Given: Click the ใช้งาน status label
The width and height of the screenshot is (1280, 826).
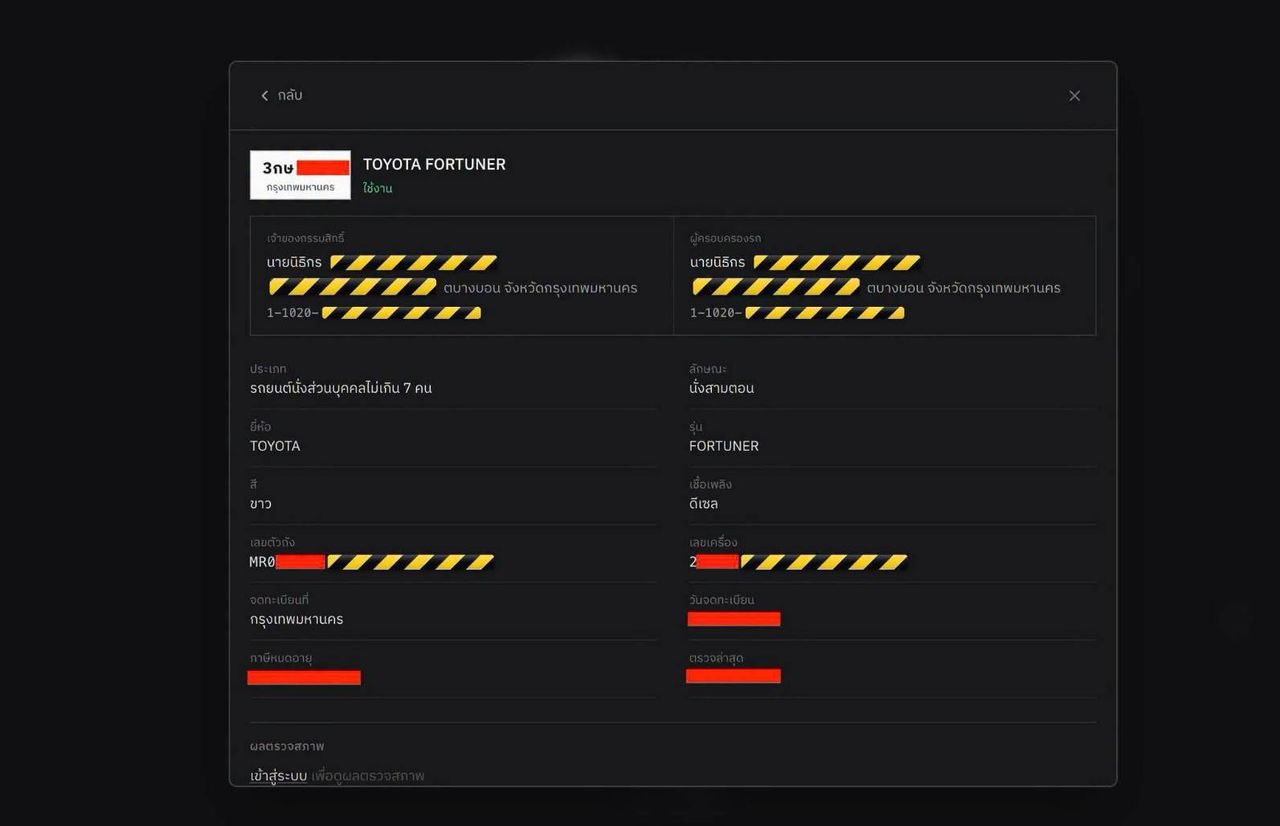Looking at the screenshot, I should [x=378, y=188].
